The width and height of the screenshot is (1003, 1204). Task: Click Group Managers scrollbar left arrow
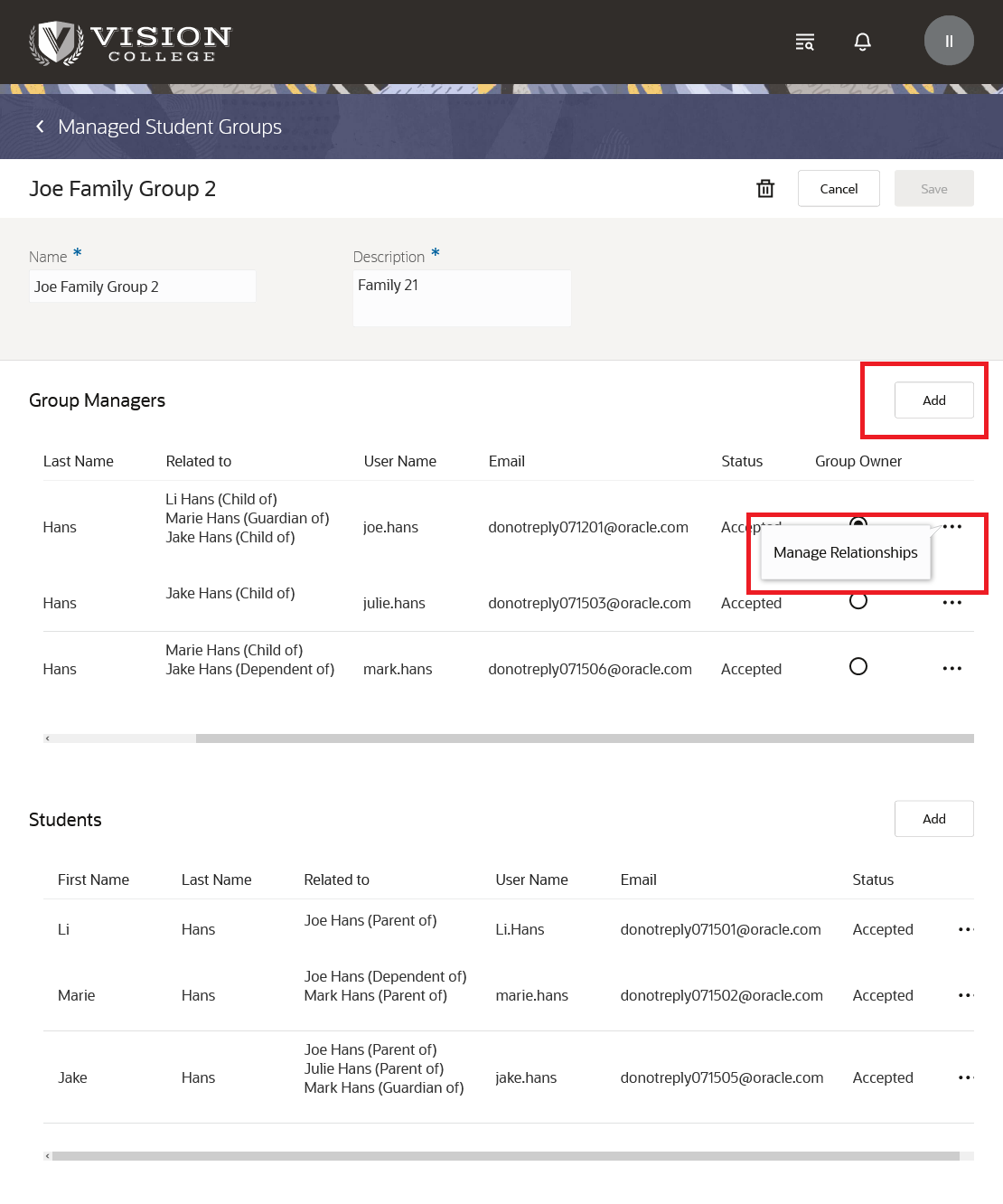click(48, 738)
